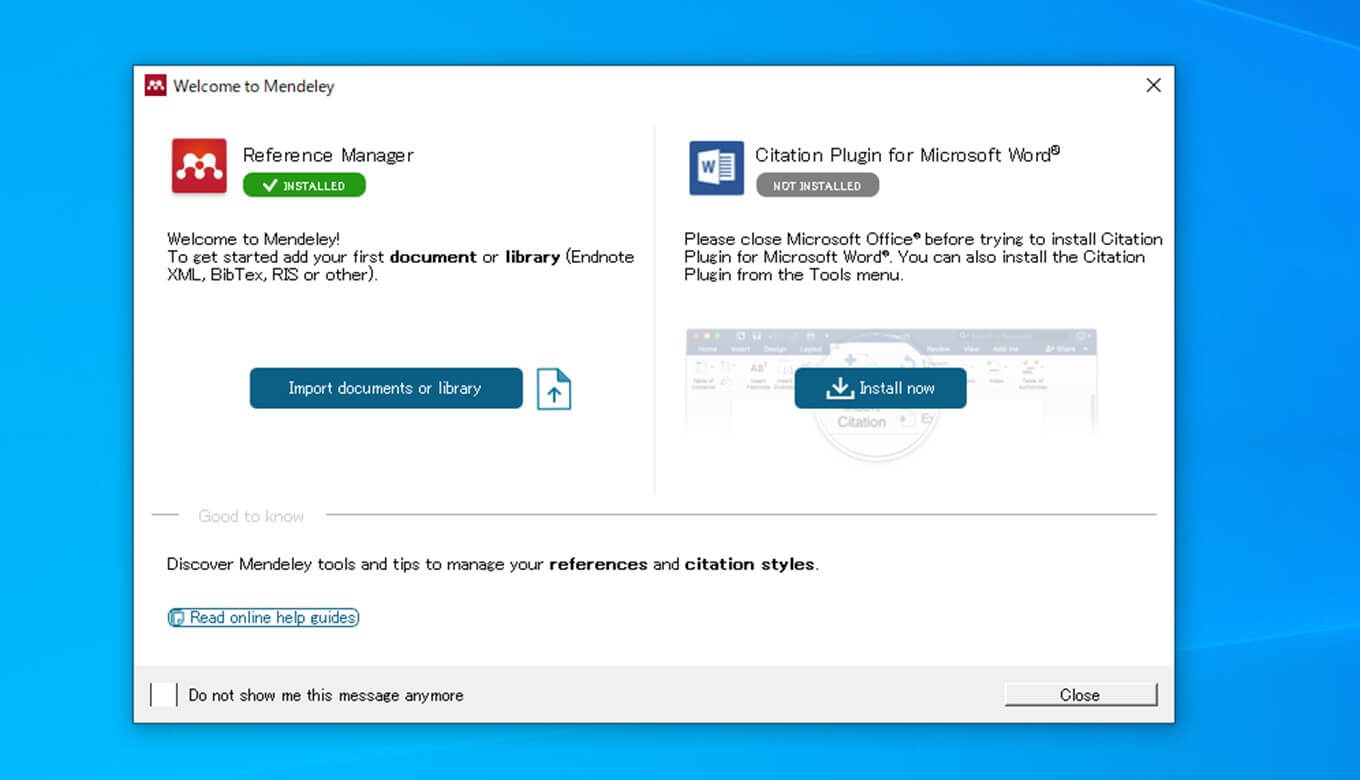Click the Good to know section label

(x=251, y=516)
